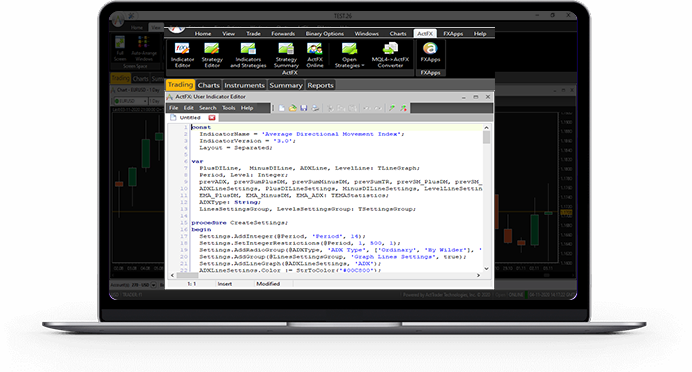Open FXApps from the ribbon
The image size is (692, 372).
pos(430,52)
